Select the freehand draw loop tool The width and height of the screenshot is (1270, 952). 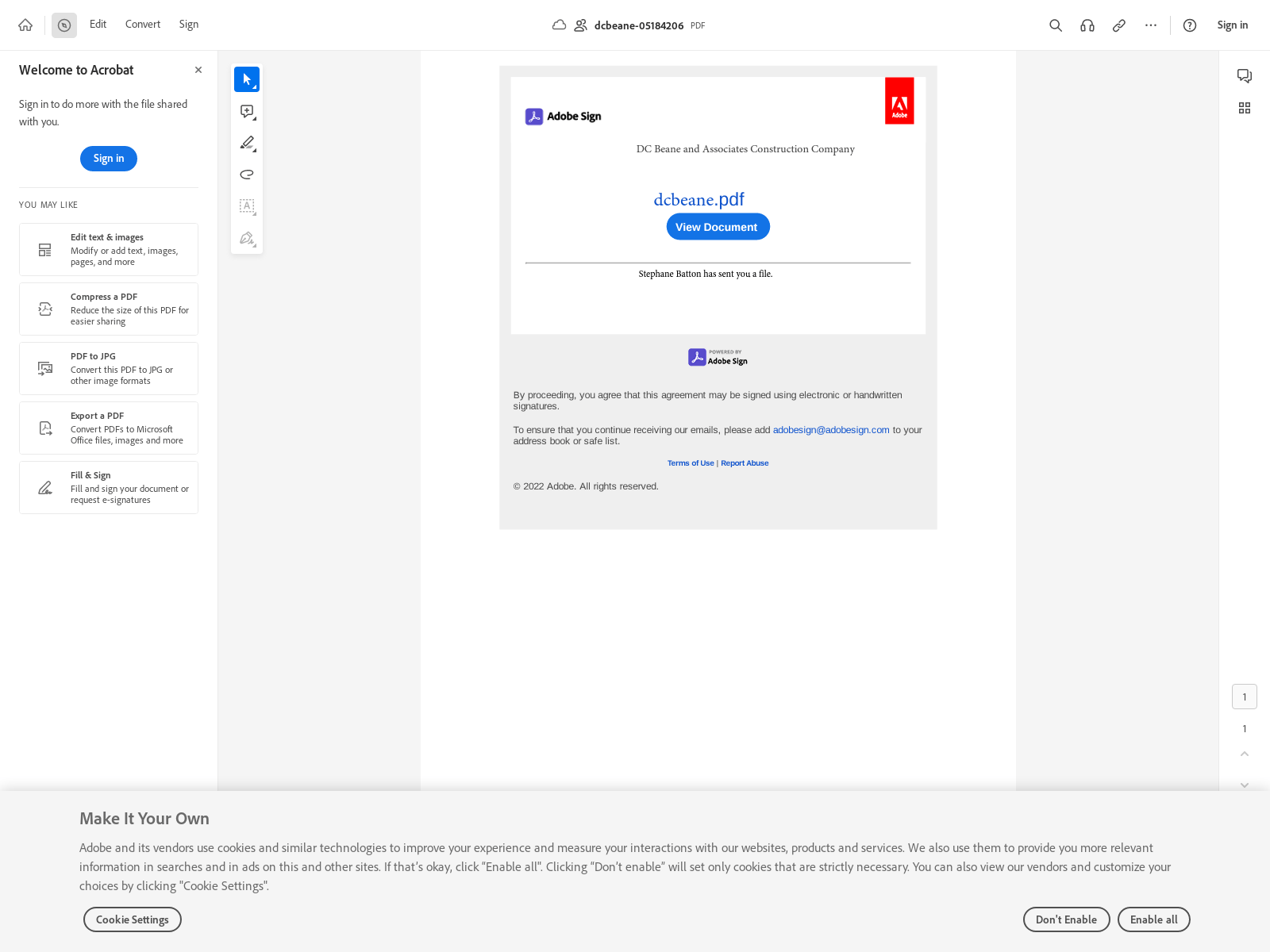(247, 175)
